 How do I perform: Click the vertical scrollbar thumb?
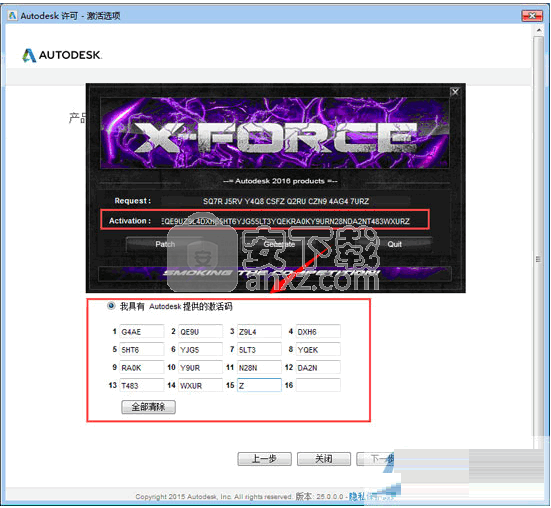click(538, 259)
